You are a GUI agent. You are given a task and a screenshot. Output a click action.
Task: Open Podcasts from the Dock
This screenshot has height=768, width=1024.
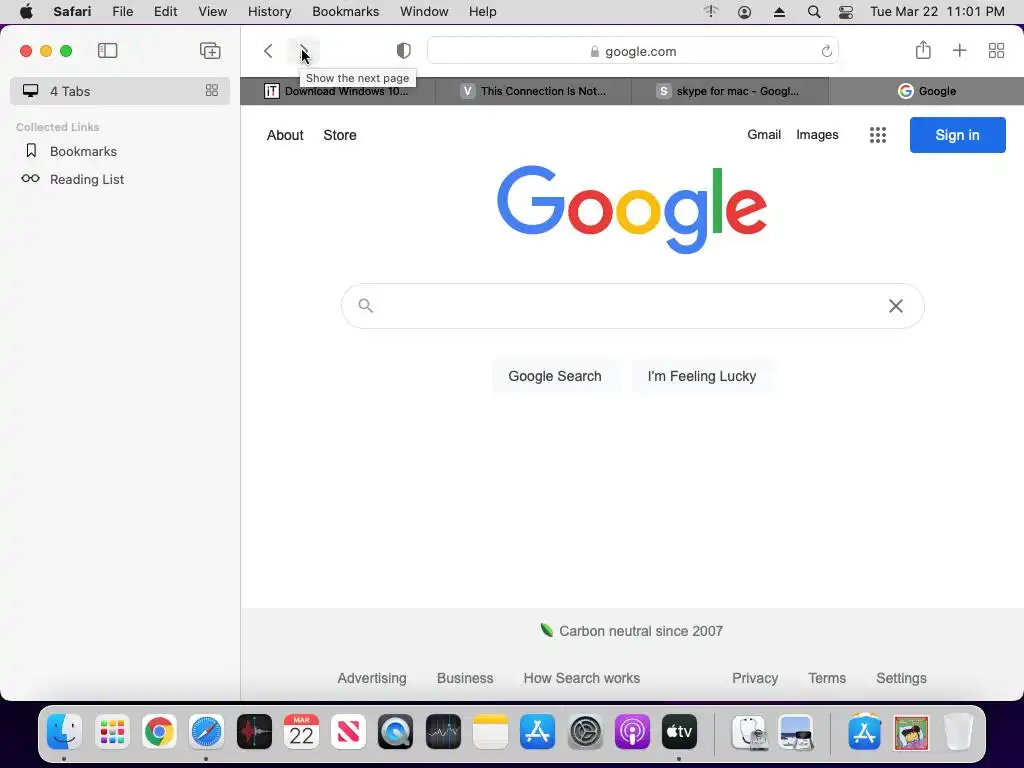click(632, 731)
